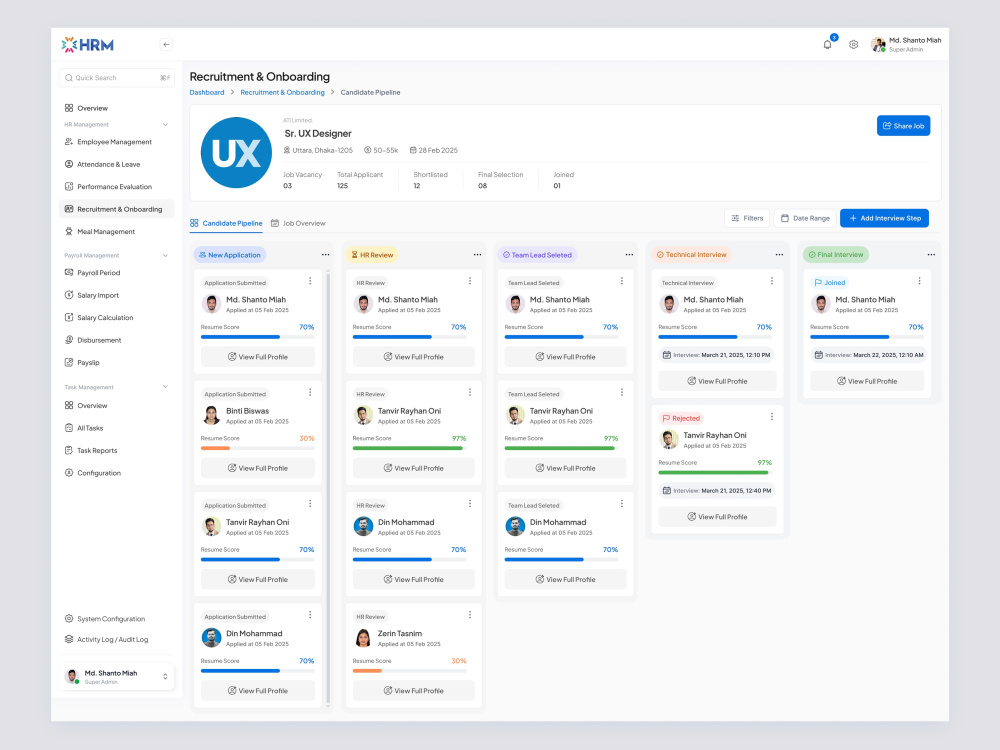Click Zerin Tasnim 30% resume score bar
The width and height of the screenshot is (1000, 750).
pos(409,671)
